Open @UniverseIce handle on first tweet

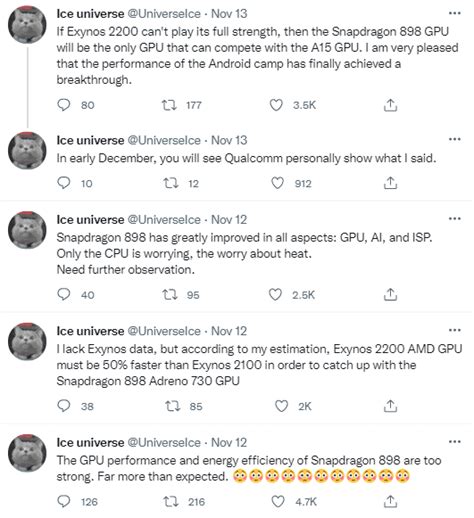(164, 14)
